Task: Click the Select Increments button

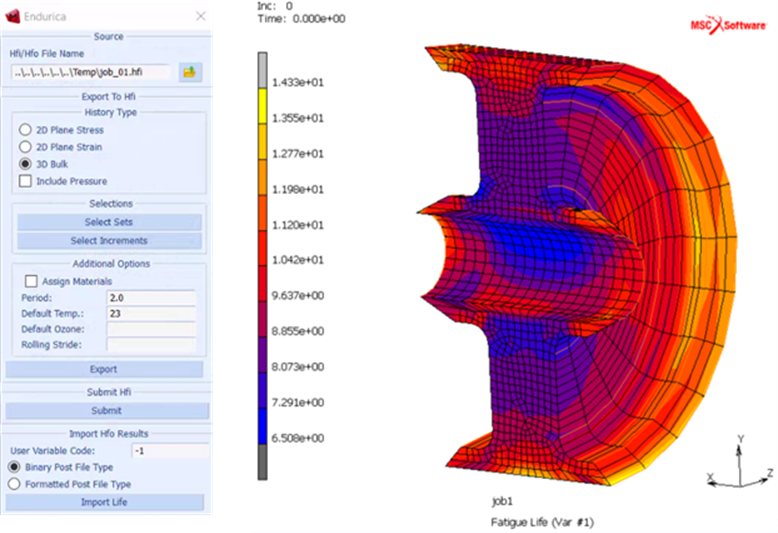Action: [109, 241]
